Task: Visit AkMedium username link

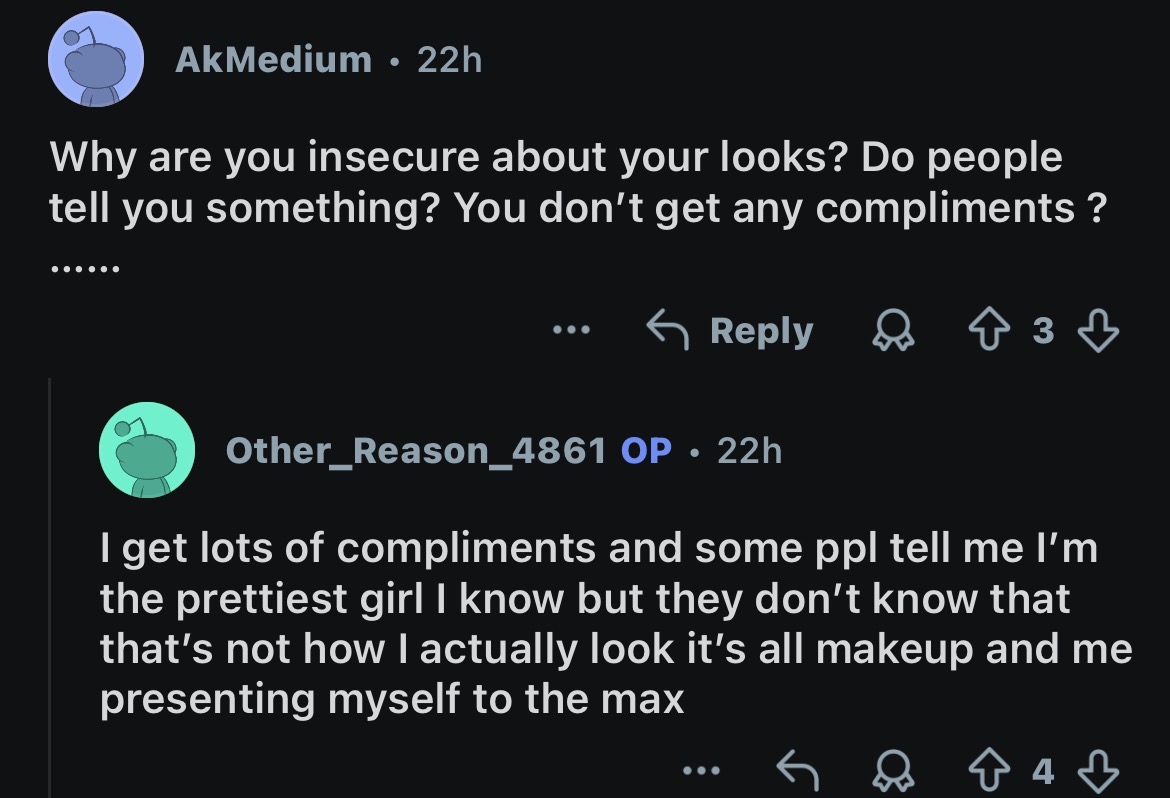Action: [x=273, y=60]
